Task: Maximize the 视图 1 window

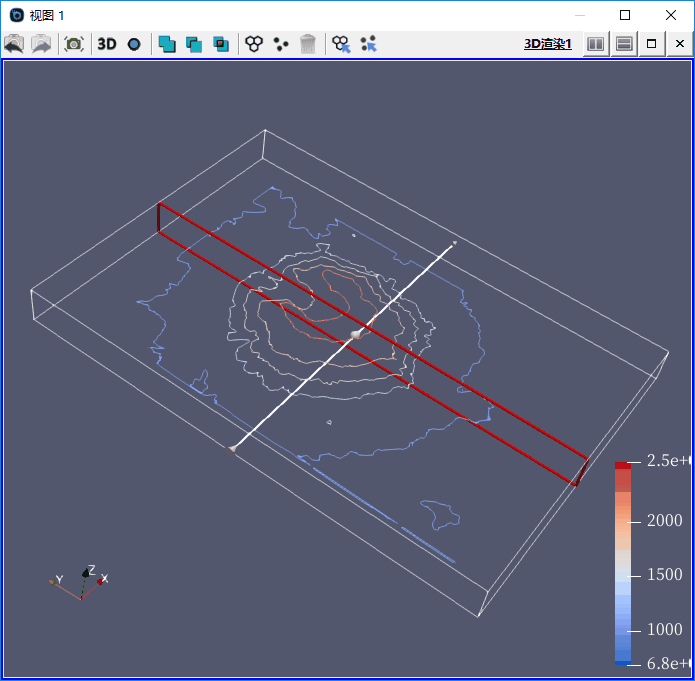Action: [x=625, y=15]
